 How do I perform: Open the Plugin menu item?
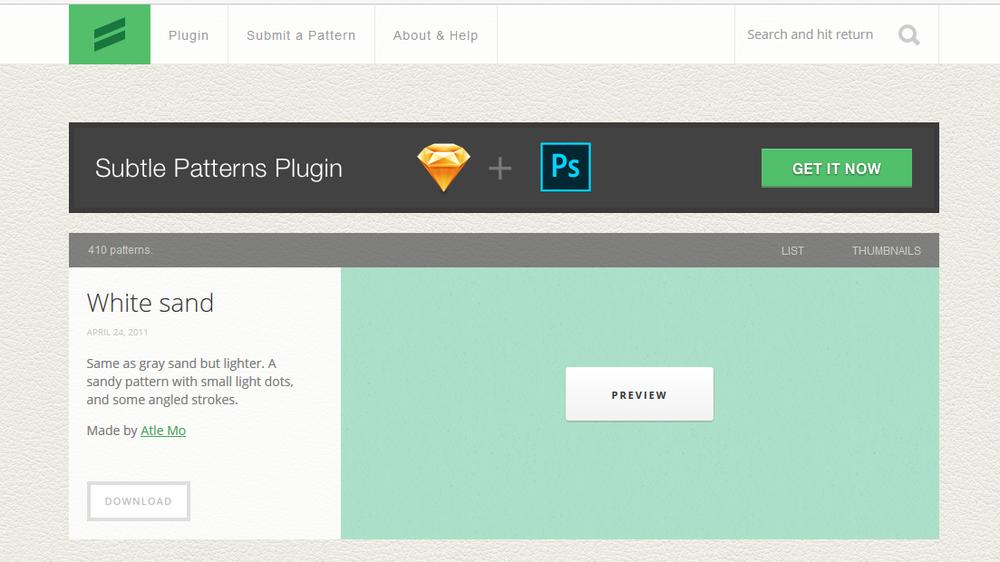pos(188,36)
